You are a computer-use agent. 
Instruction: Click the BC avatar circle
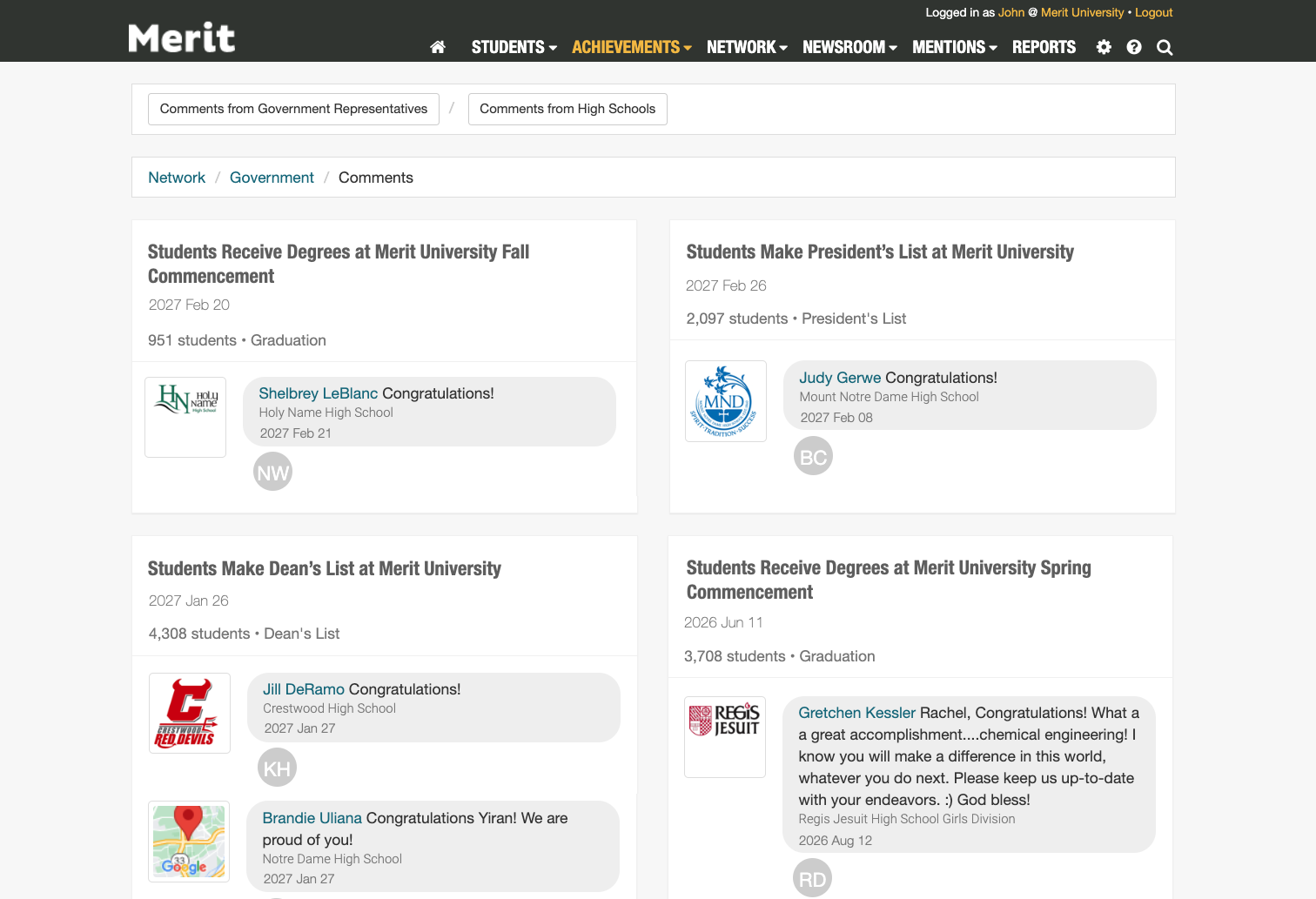(x=813, y=455)
